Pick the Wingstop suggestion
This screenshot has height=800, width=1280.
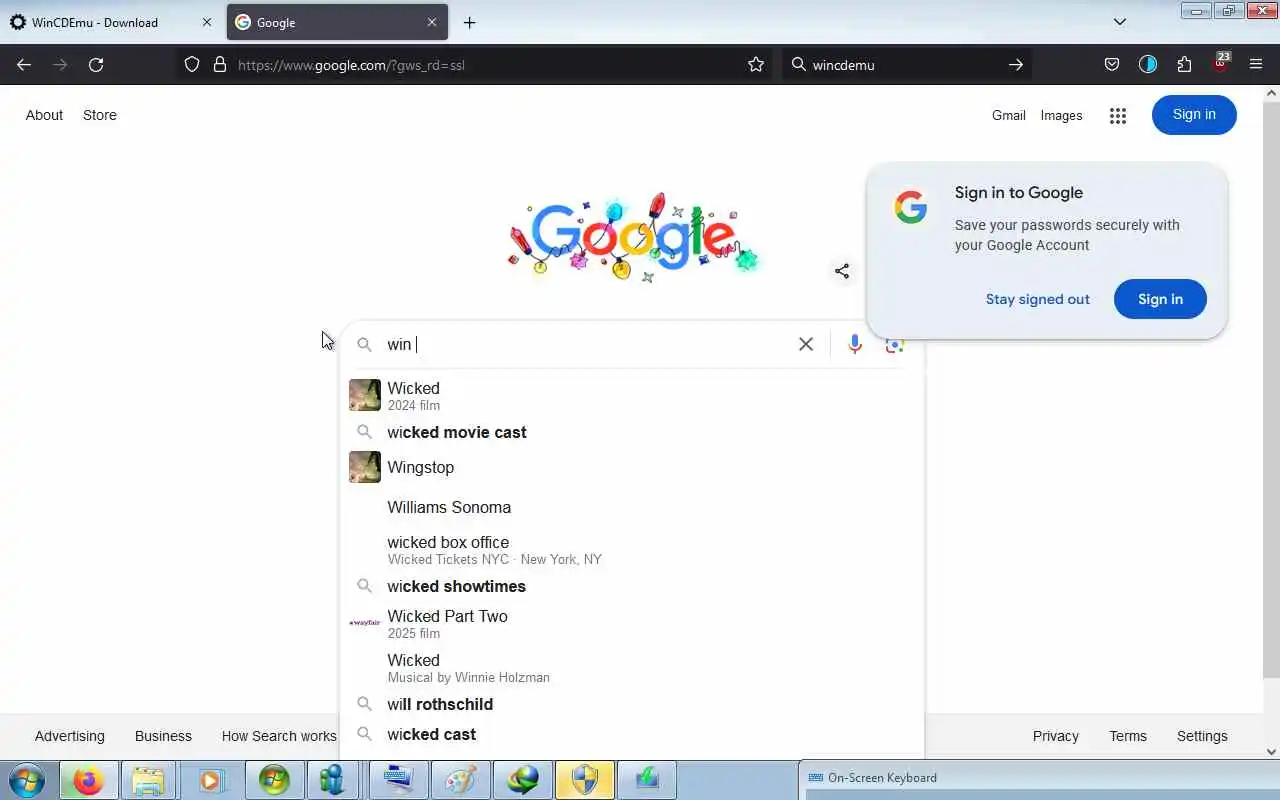coord(632,467)
